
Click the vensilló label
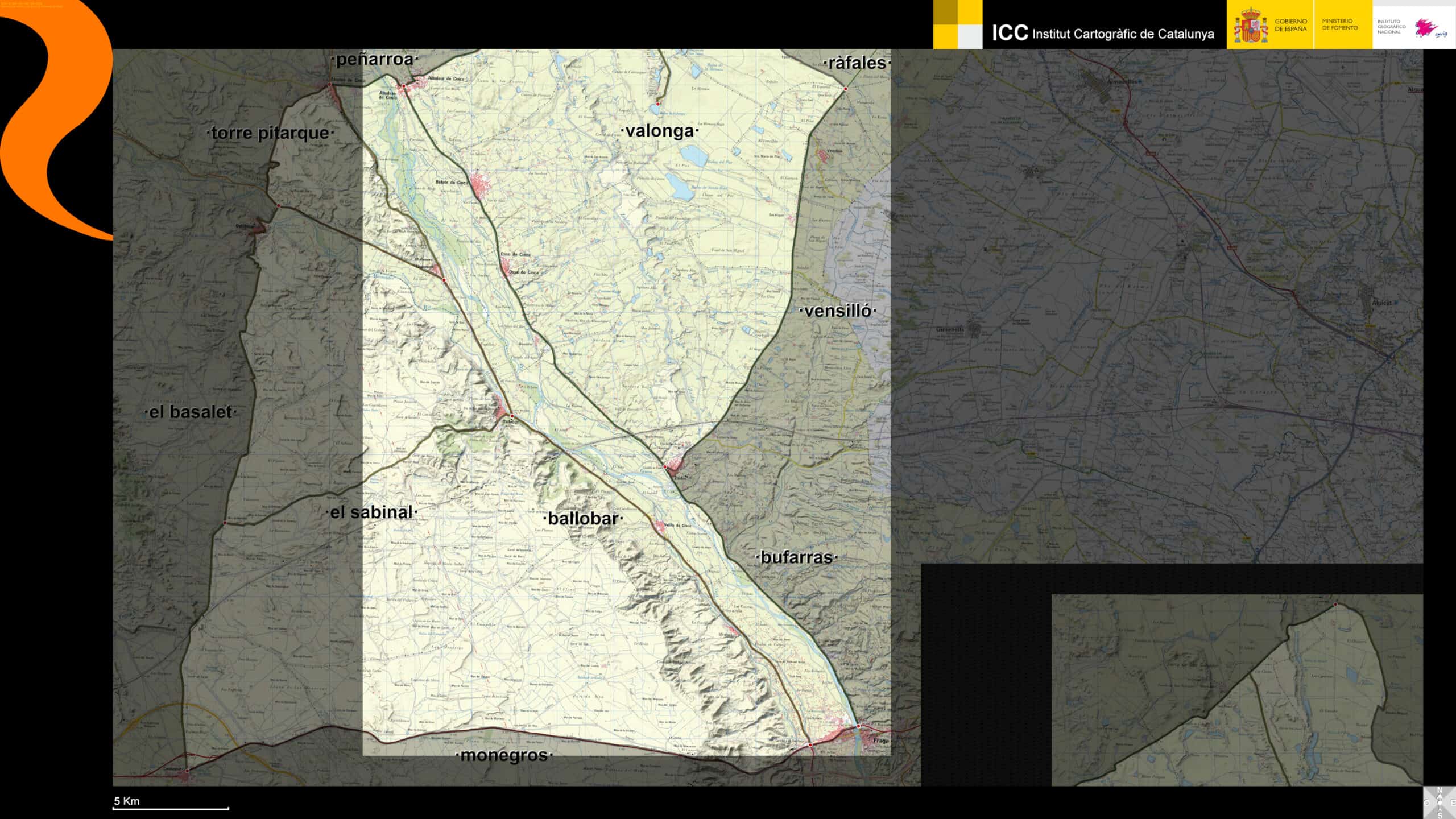(x=838, y=311)
